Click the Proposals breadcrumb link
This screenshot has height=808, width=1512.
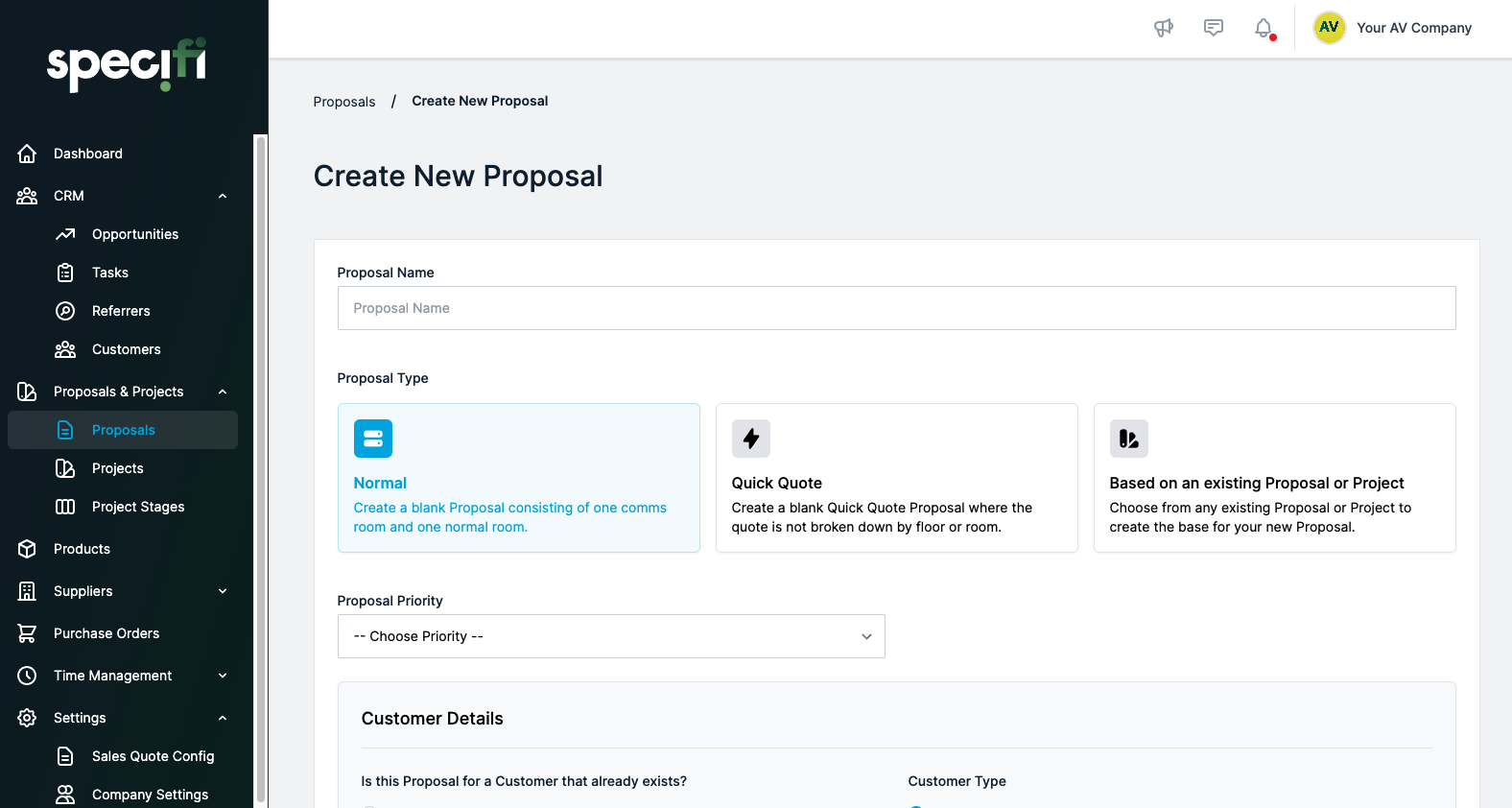[344, 102]
